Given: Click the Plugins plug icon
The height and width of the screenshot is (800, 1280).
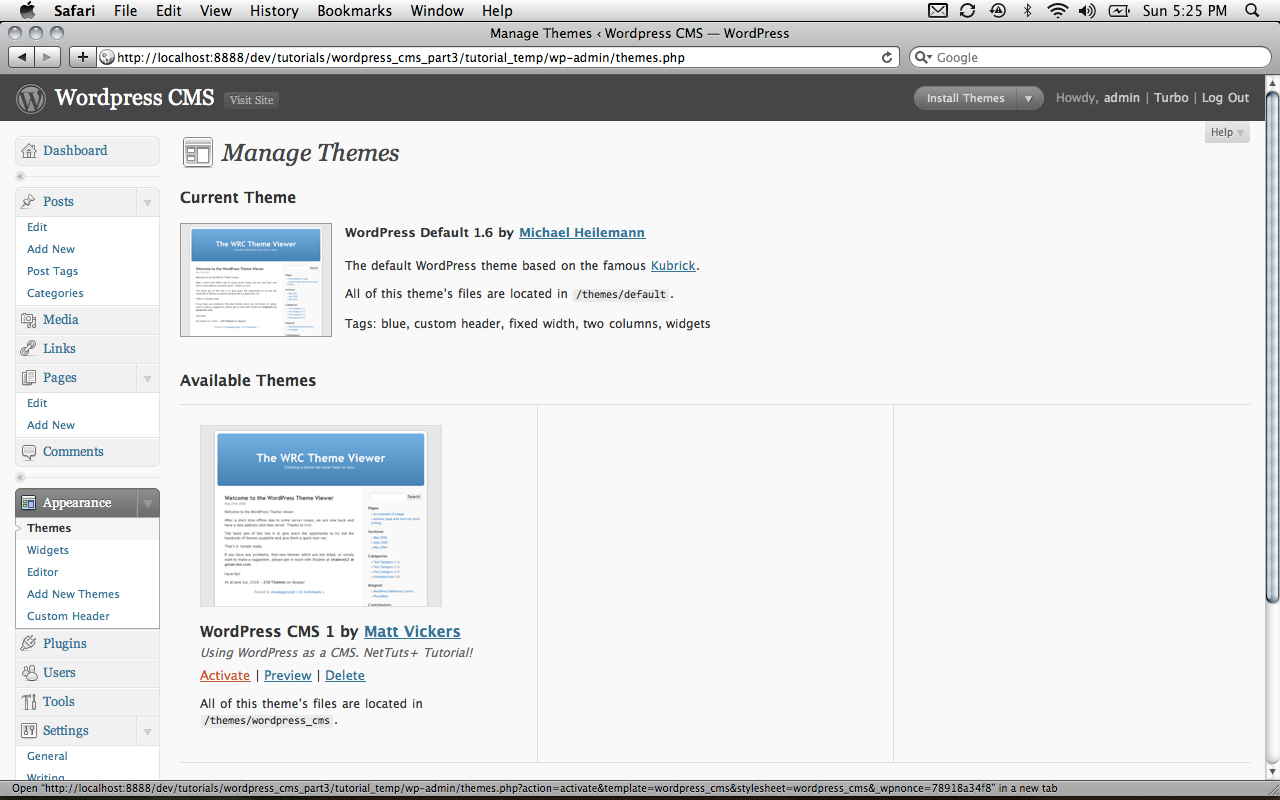Looking at the screenshot, I should coord(29,644).
